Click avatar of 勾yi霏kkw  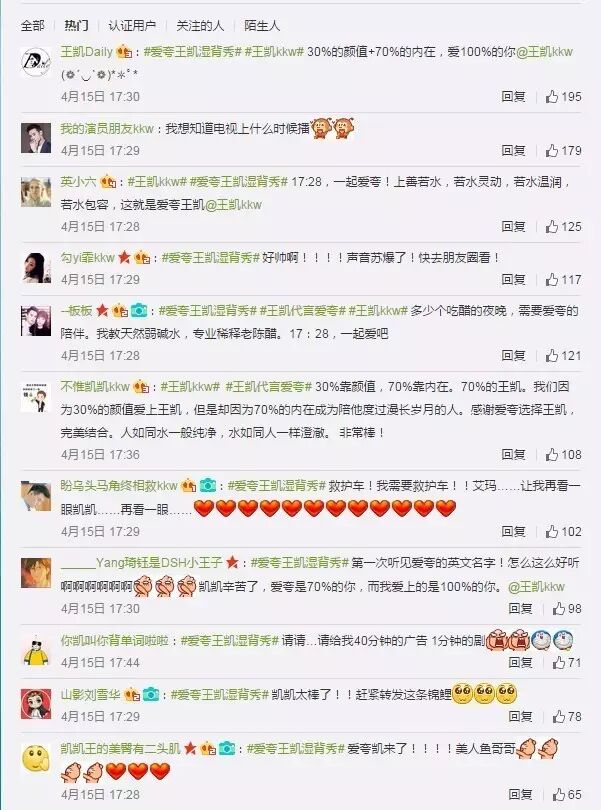point(36,267)
